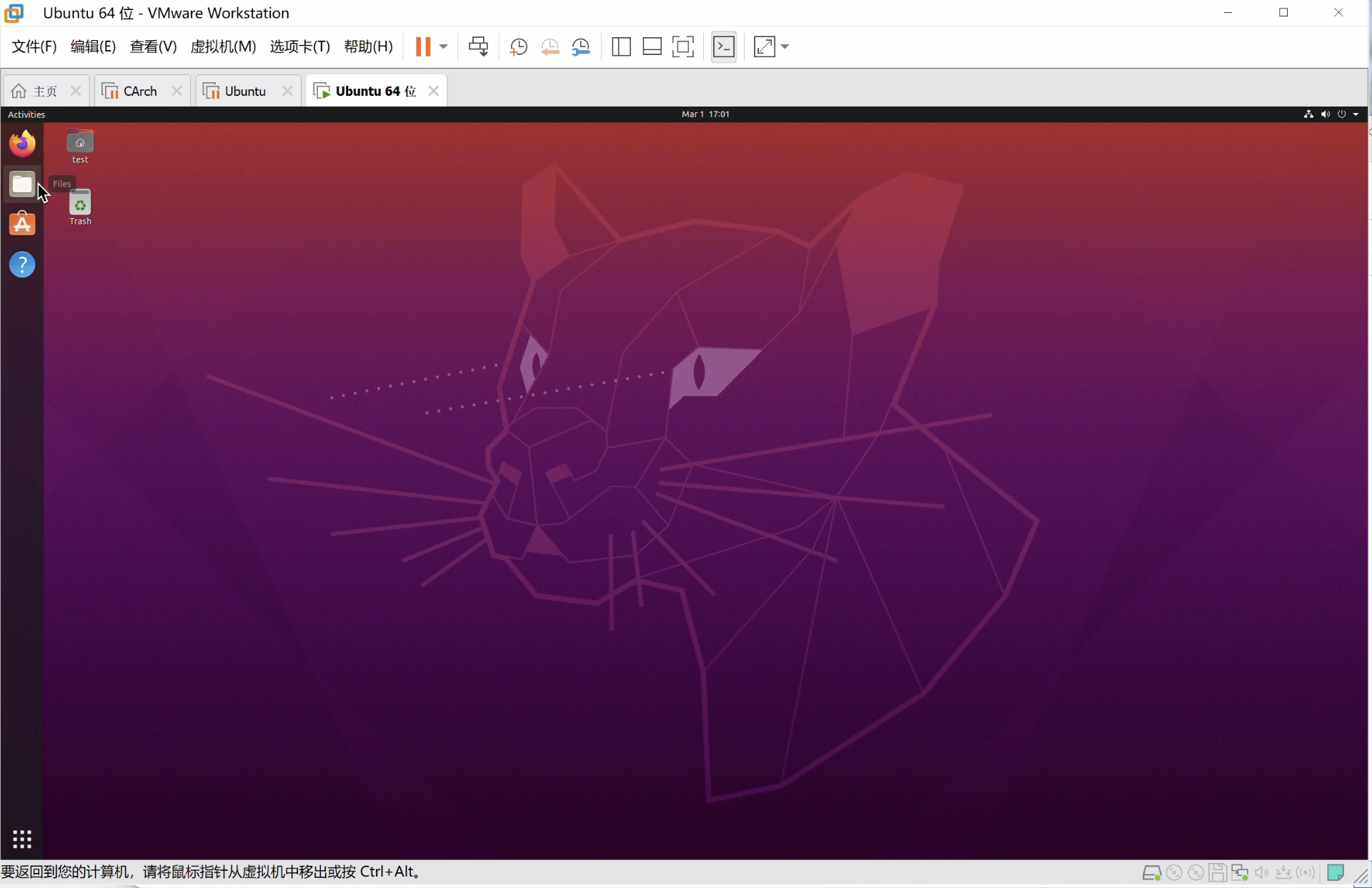This screenshot has height=888, width=1372.
Task: Open the 虚拟机(M) menu
Action: 223,46
